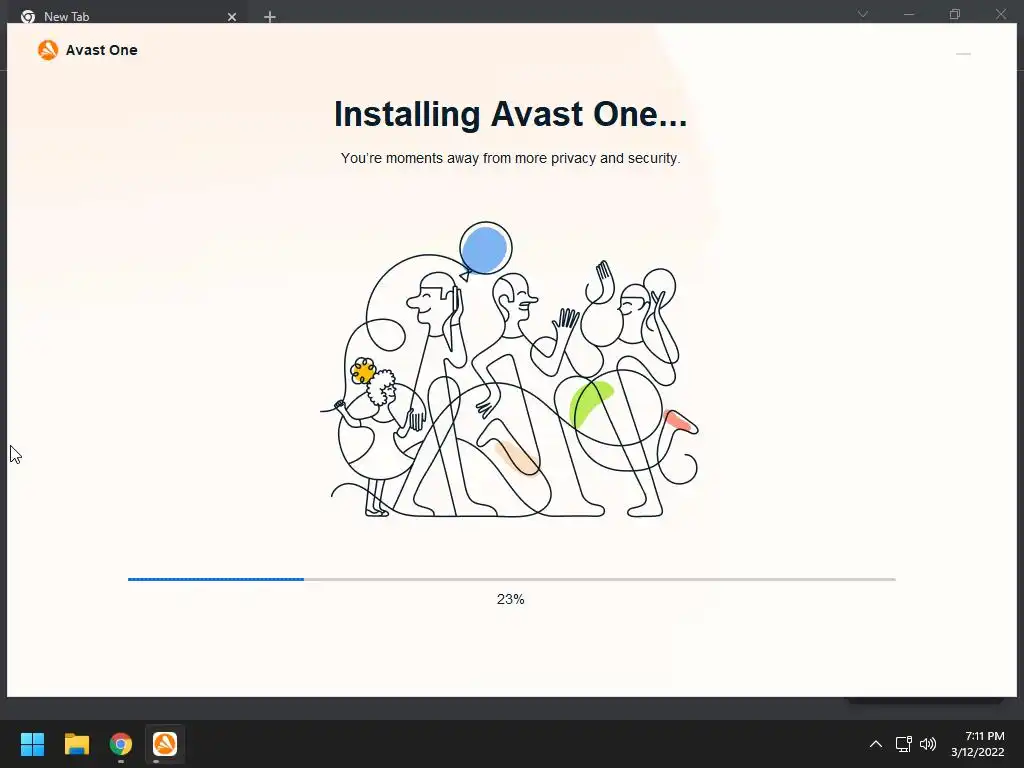This screenshot has height=768, width=1024.
Task: Close the New Tab tab in Chrome
Action: 232,17
